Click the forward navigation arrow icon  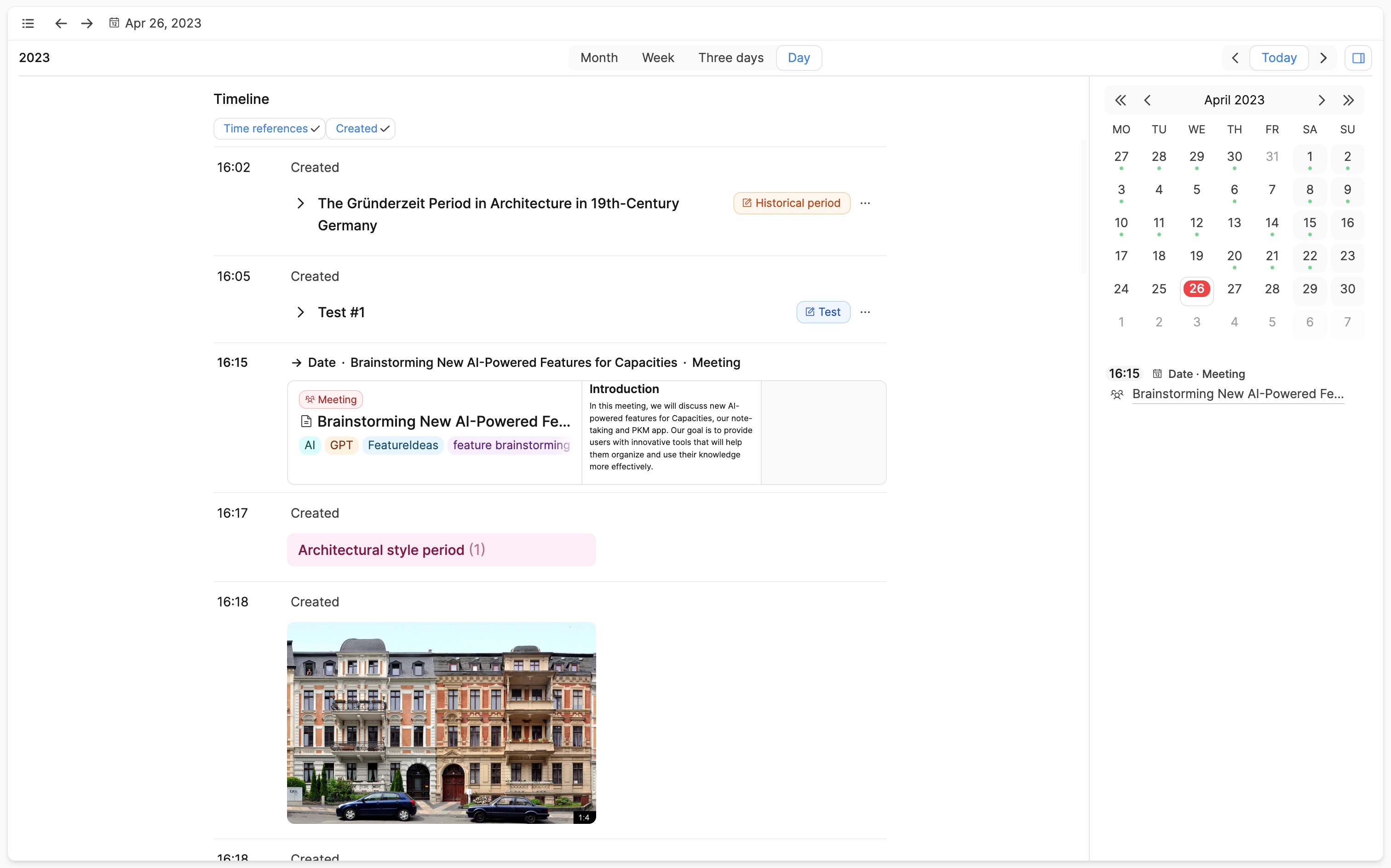[87, 23]
